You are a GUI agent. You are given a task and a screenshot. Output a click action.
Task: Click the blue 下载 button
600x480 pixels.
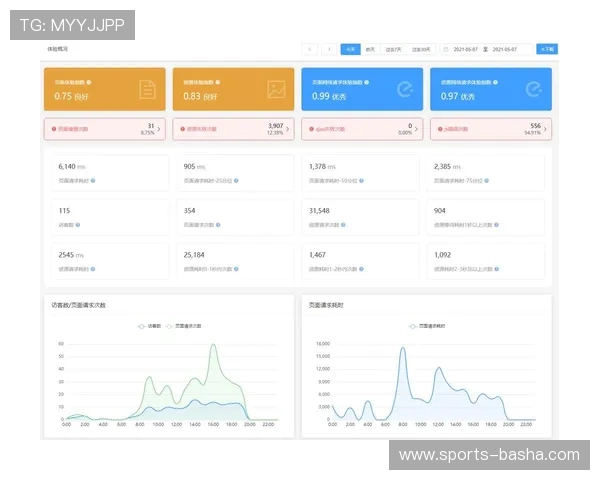pos(547,48)
